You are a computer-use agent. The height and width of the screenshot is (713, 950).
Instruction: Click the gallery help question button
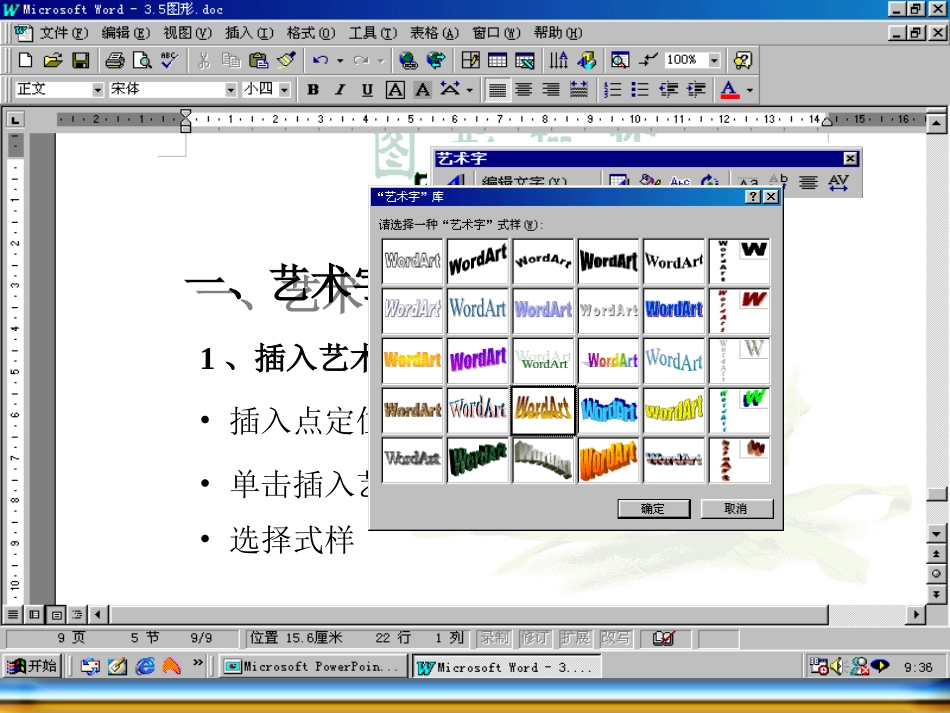(752, 196)
